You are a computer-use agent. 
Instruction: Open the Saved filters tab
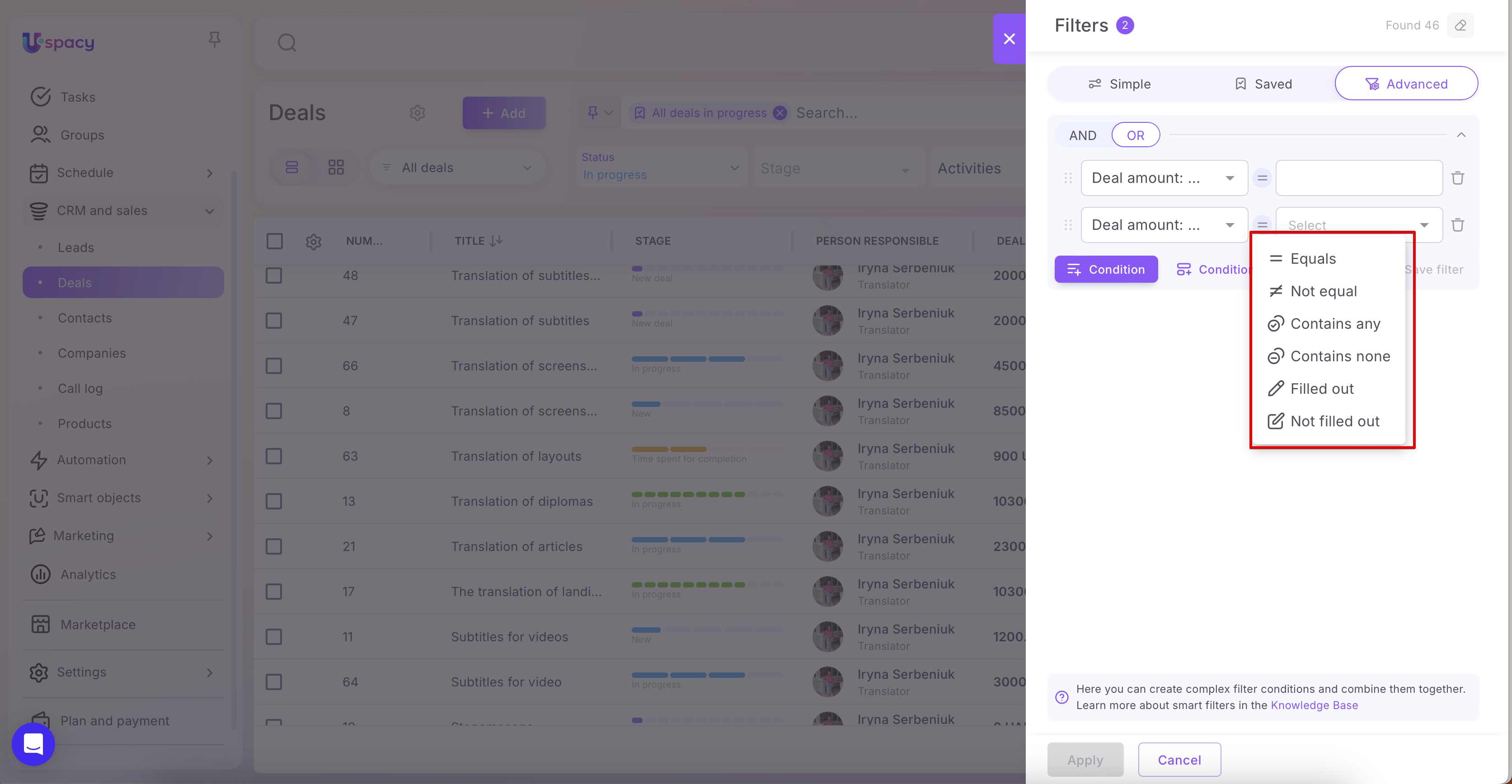[1263, 84]
